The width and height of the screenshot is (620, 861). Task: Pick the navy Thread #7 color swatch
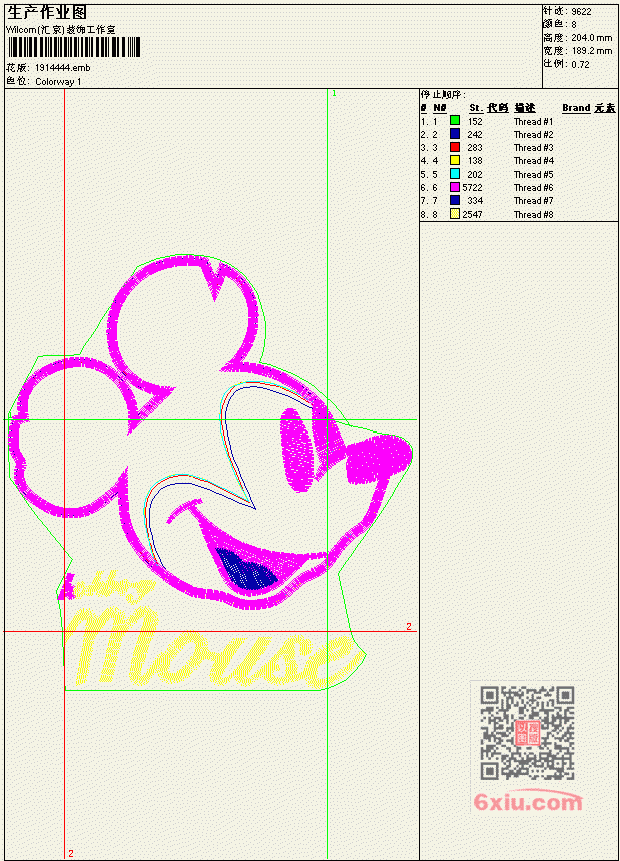[x=455, y=200]
